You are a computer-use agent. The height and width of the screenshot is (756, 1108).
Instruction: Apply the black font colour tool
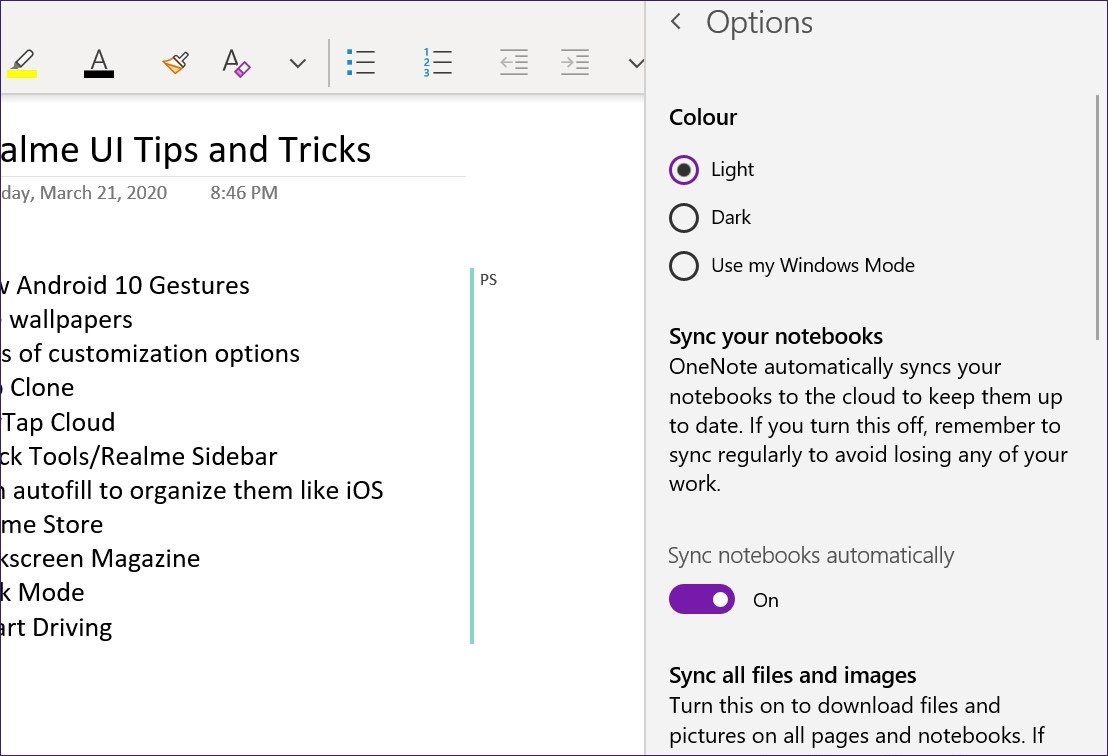[x=99, y=63]
